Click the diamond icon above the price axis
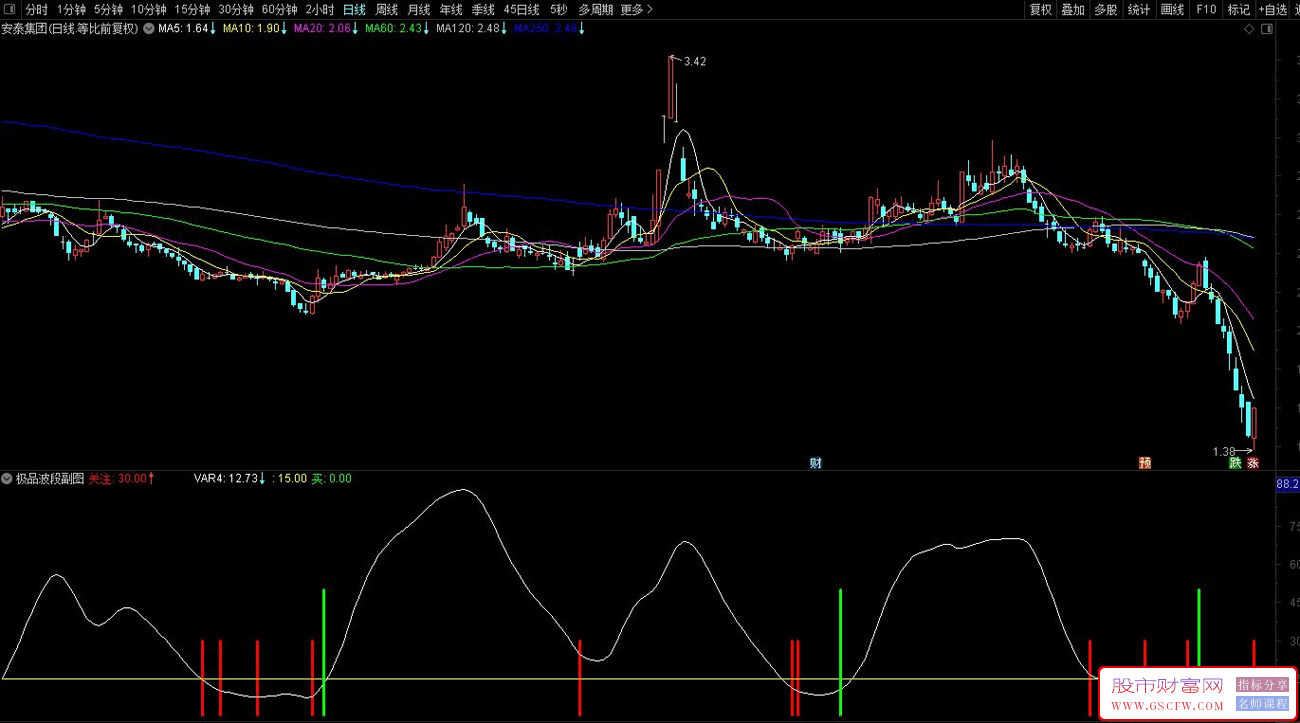Viewport: 1300px width, 723px height. tap(1250, 29)
